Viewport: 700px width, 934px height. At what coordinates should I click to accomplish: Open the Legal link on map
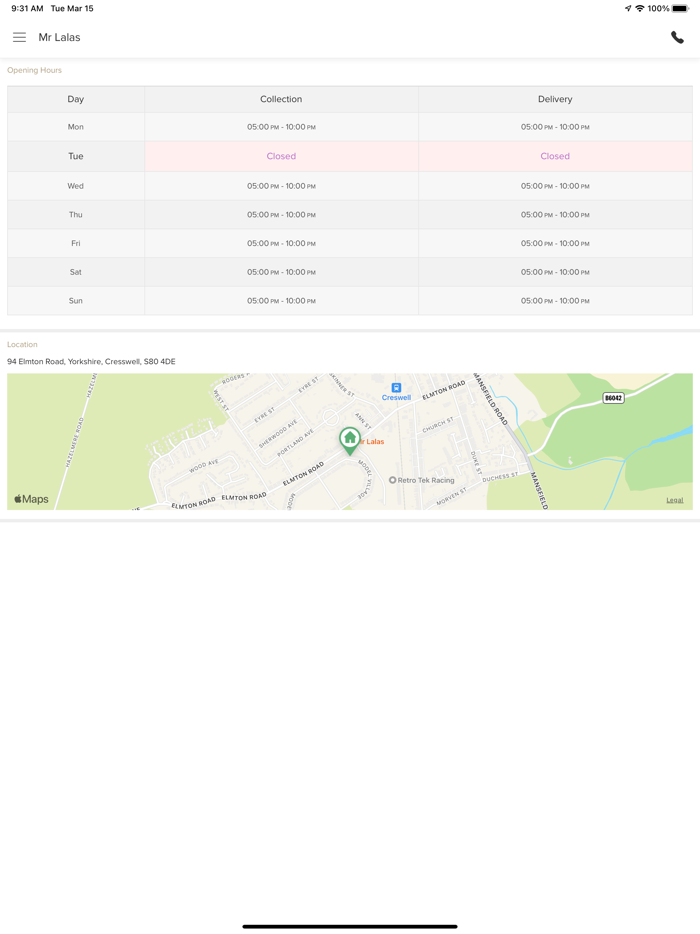pyautogui.click(x=675, y=500)
